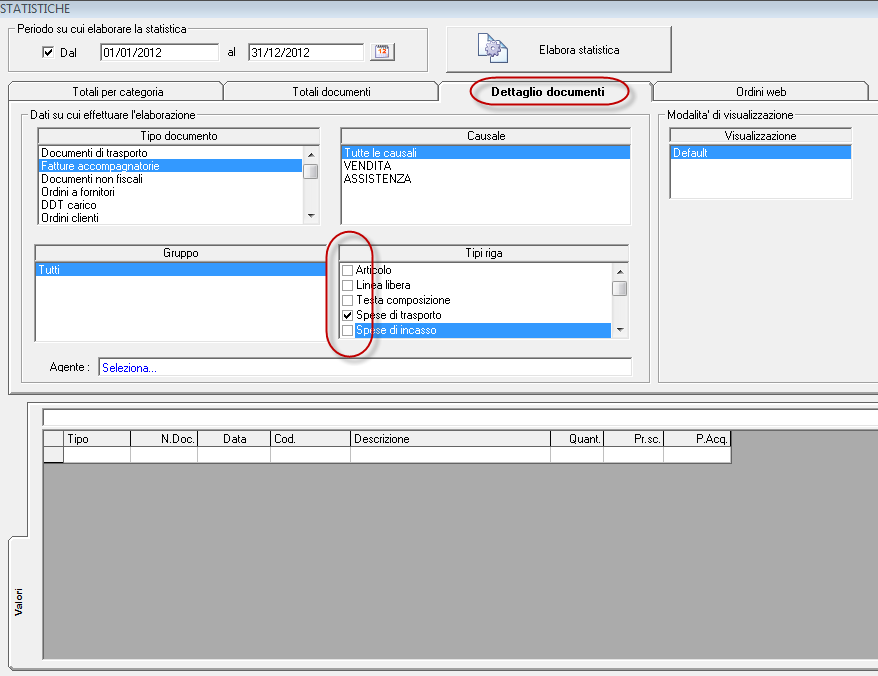Click the end date field 31/12/2012
Image resolution: width=878 pixels, height=676 pixels.
tap(306, 52)
